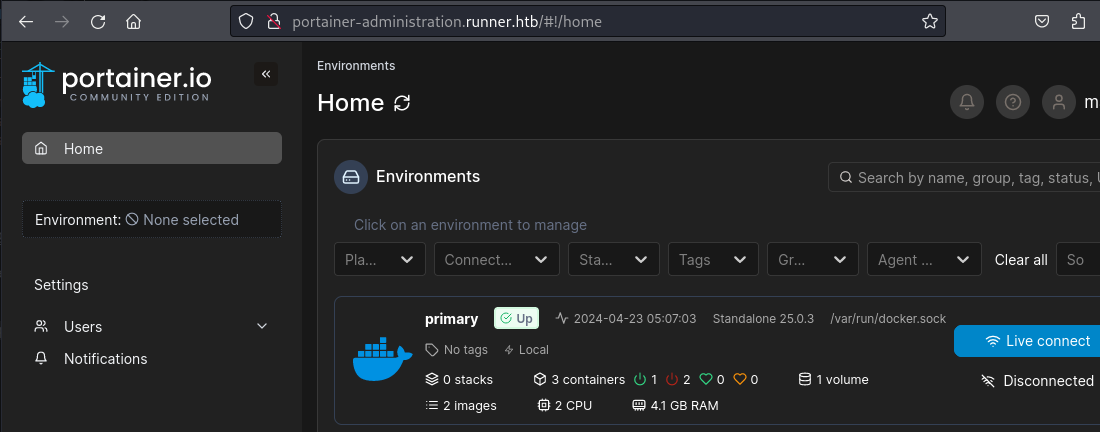This screenshot has height=432, width=1100.
Task: Expand the Tags filter dropdown
Action: 712,259
